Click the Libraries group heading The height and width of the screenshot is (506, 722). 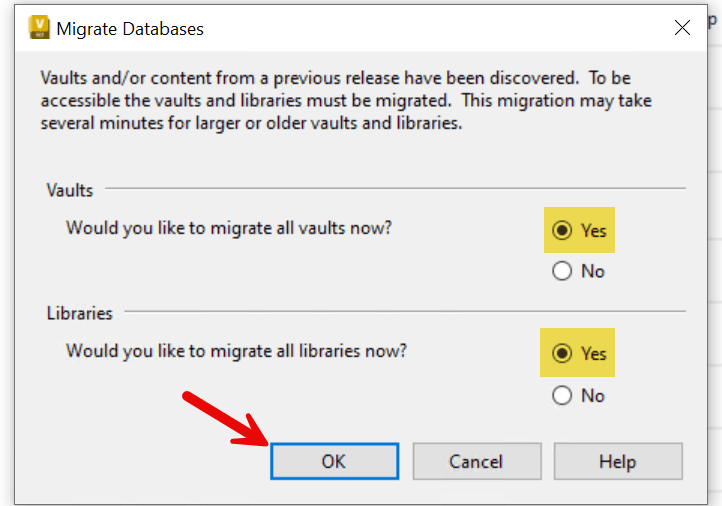pyautogui.click(x=80, y=313)
